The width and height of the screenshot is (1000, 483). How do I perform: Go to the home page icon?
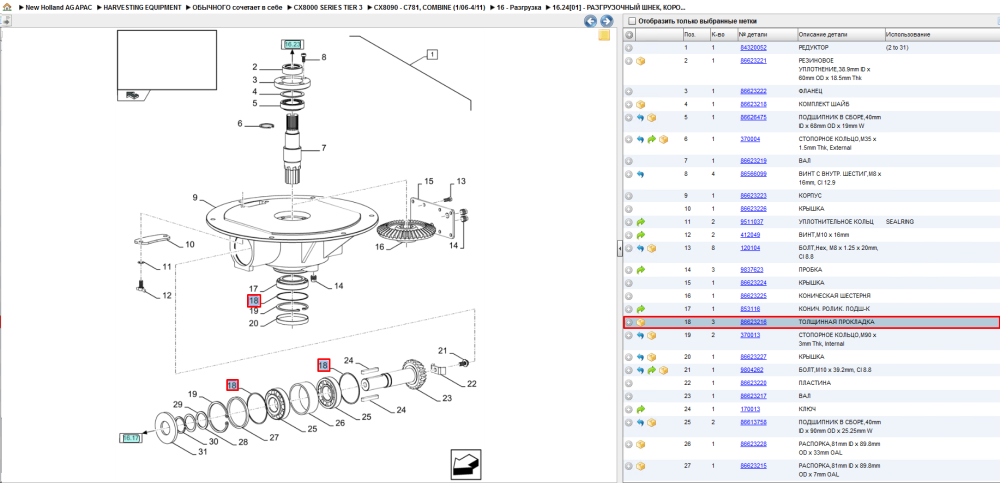(x=7, y=7)
